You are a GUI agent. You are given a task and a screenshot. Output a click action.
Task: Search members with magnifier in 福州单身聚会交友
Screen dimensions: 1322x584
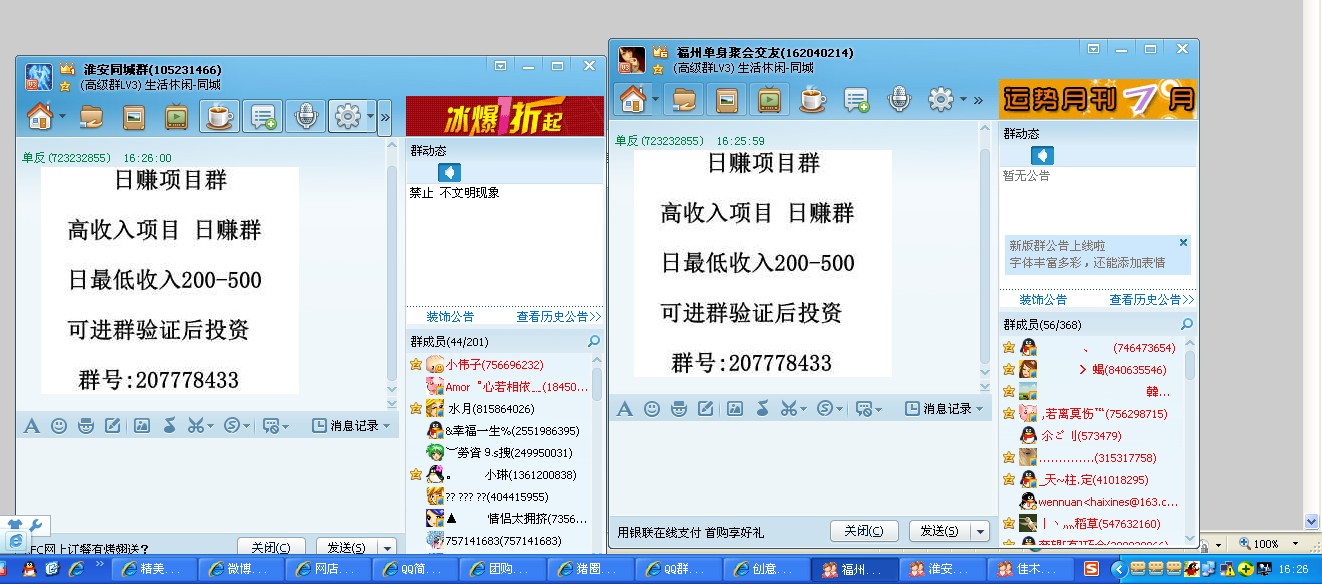pos(1187,325)
